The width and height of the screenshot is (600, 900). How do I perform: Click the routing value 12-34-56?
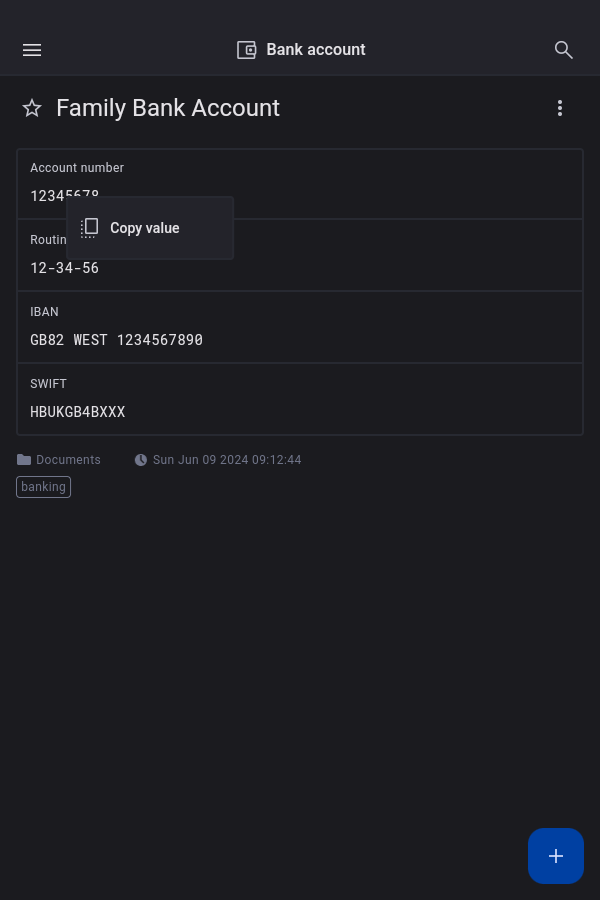(65, 268)
